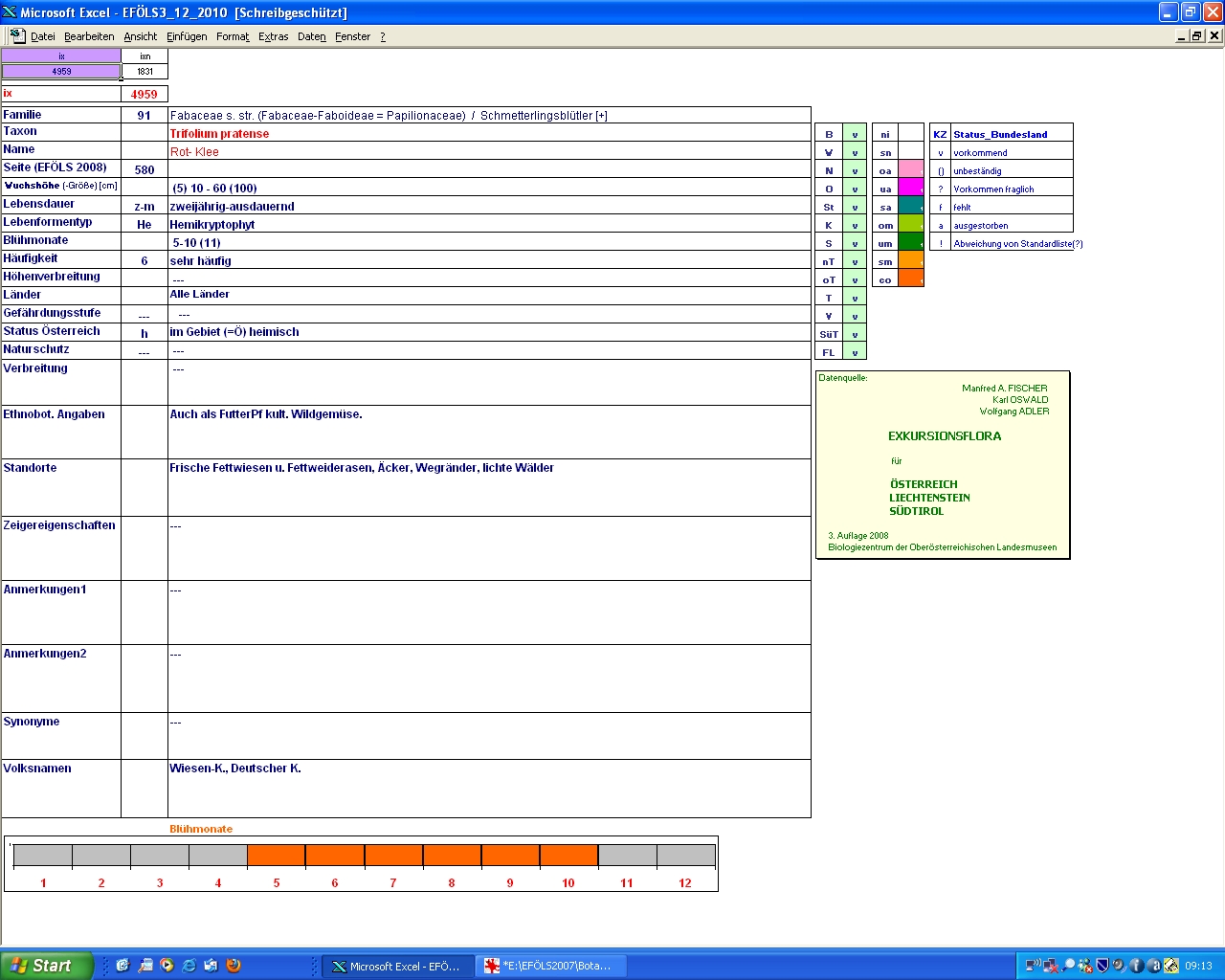Open Windows Media Player quick launch icon
1225x980 pixels.
[x=167, y=966]
